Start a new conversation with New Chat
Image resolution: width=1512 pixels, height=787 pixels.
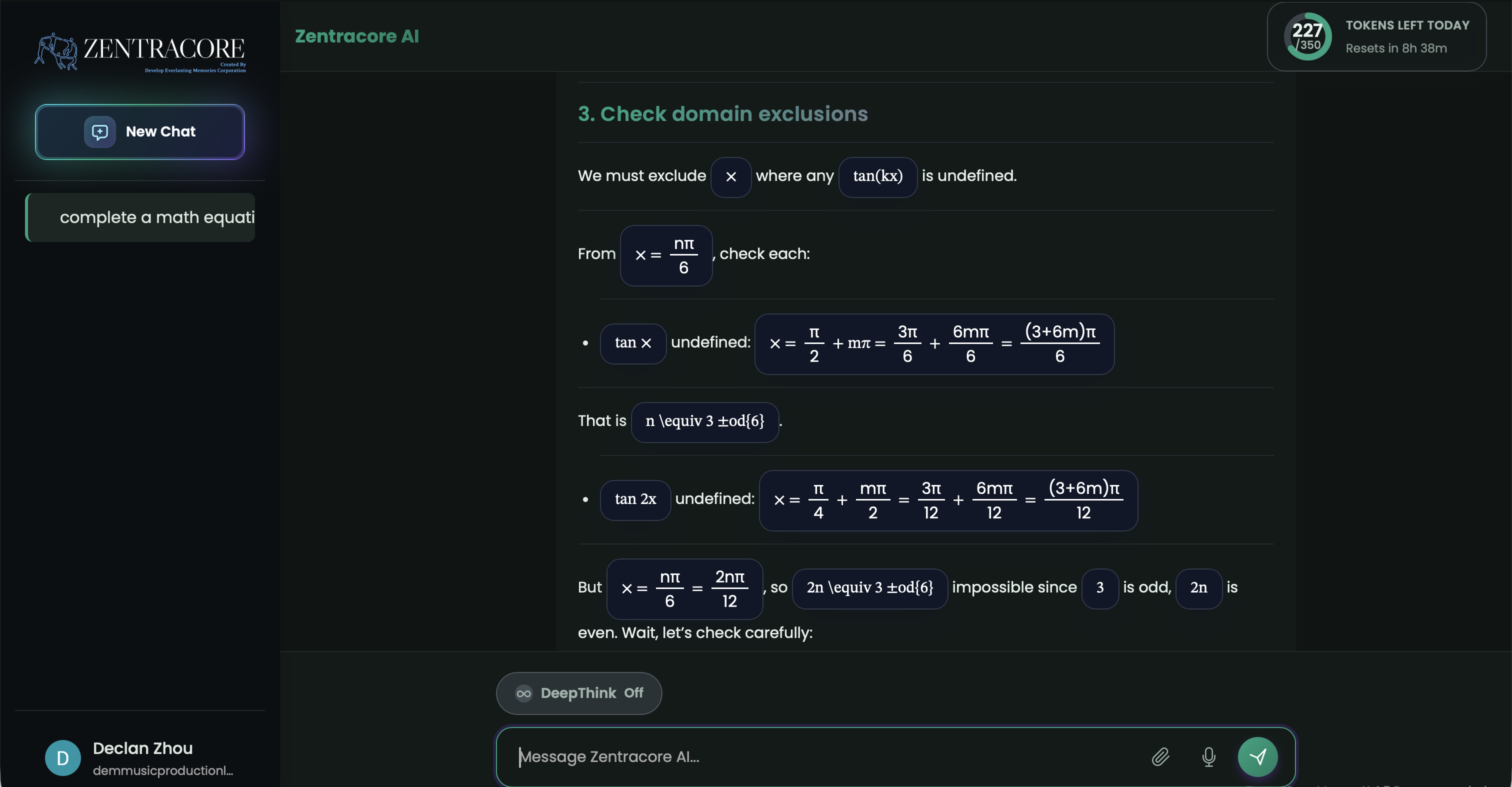pyautogui.click(x=139, y=131)
